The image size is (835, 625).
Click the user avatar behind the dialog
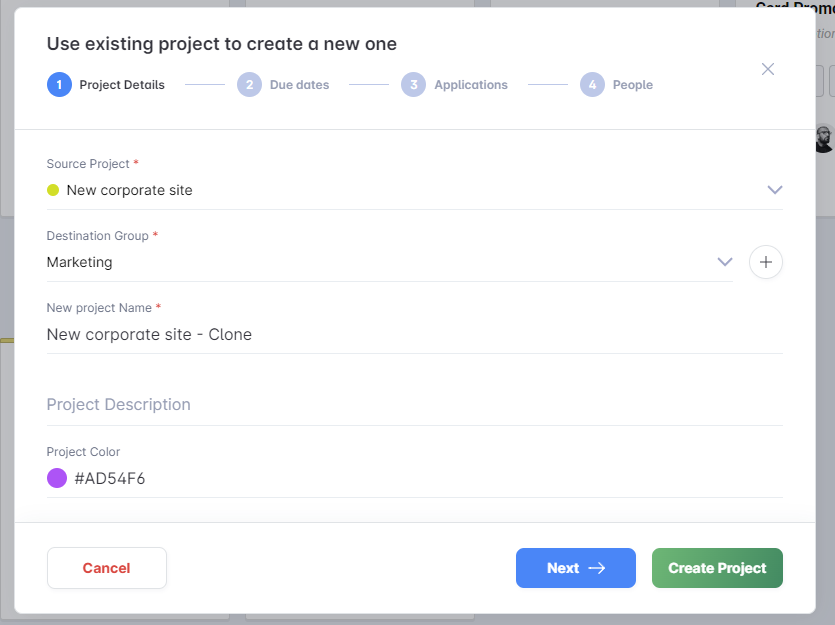point(824,139)
